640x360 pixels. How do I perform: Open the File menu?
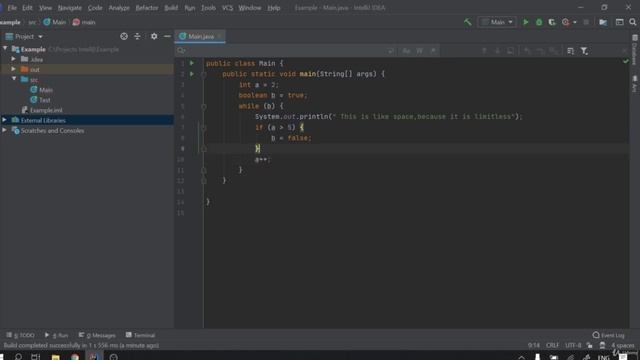pyautogui.click(x=12, y=8)
